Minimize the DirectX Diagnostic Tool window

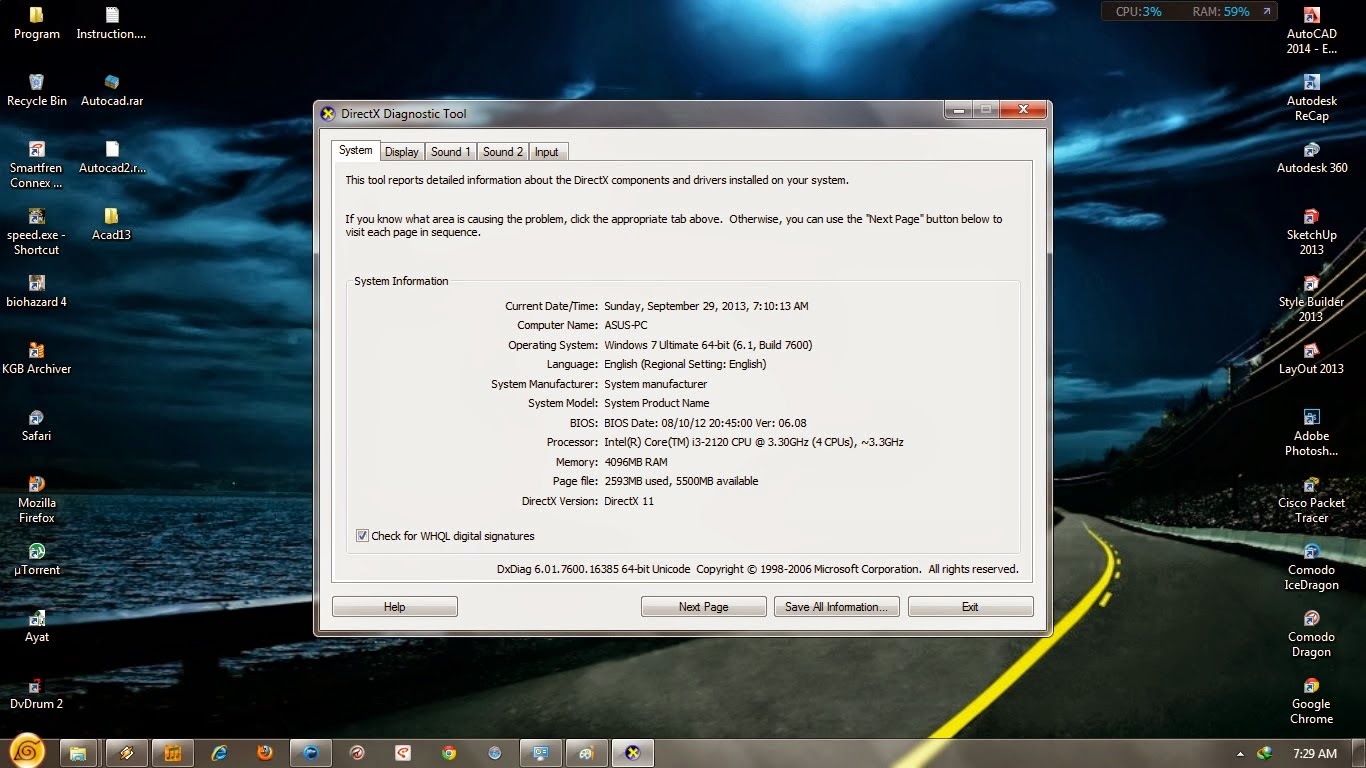[x=959, y=109]
